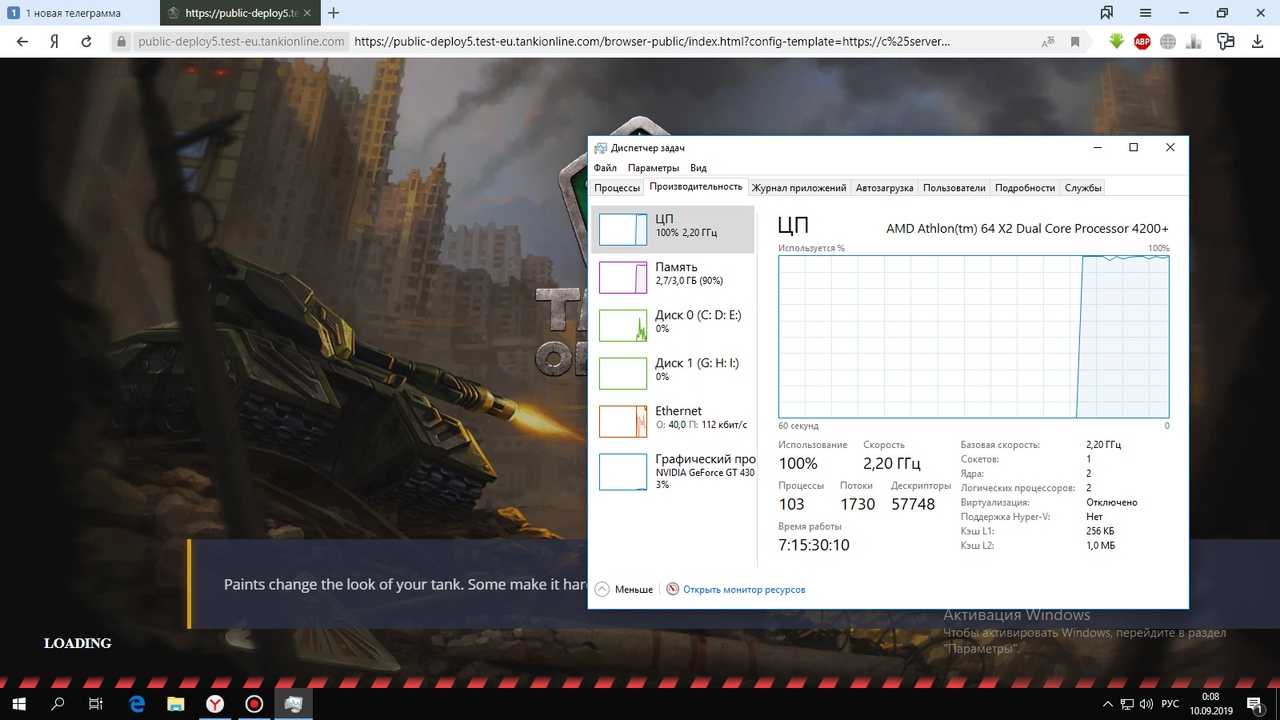Click the page translate icon in address bar
Screen dimensions: 1280x720
click(1048, 42)
